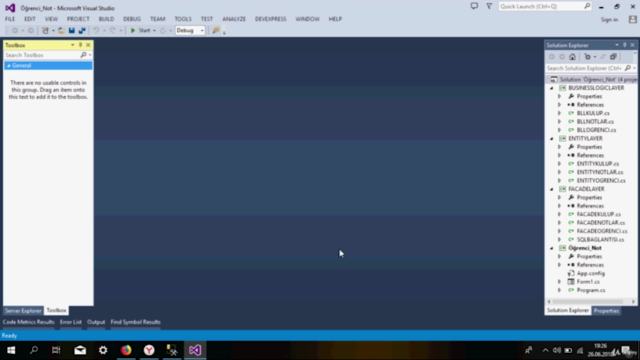Click the Quick Launch search box

(544, 6)
